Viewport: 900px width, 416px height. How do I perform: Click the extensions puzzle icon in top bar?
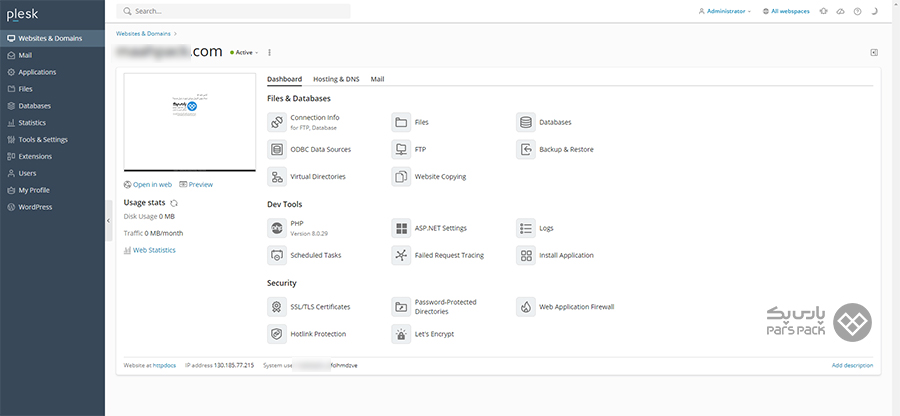pyautogui.click(x=824, y=11)
